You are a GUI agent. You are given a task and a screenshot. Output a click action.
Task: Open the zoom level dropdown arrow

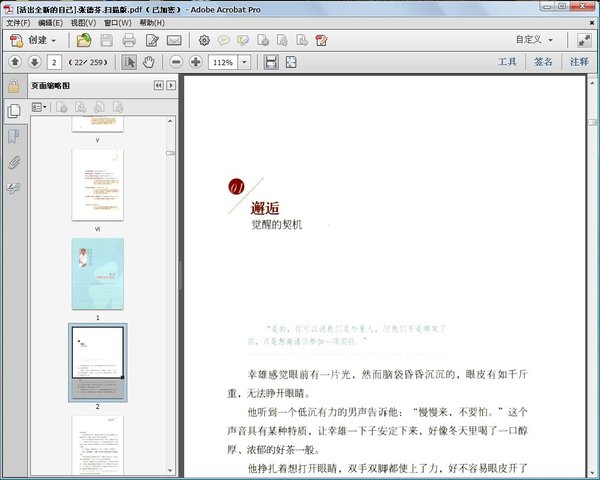pos(244,62)
